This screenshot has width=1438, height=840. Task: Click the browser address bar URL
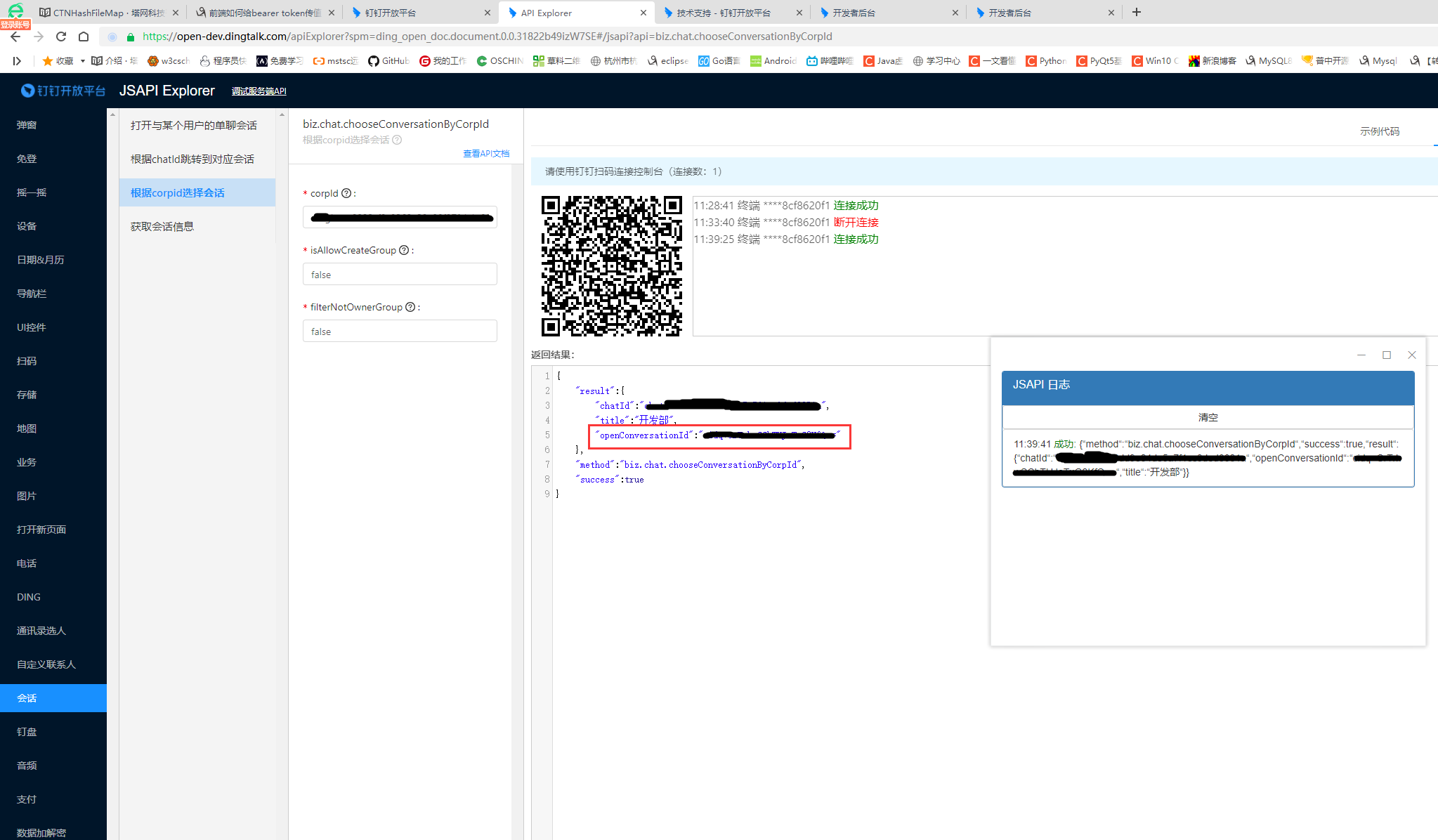coord(487,37)
